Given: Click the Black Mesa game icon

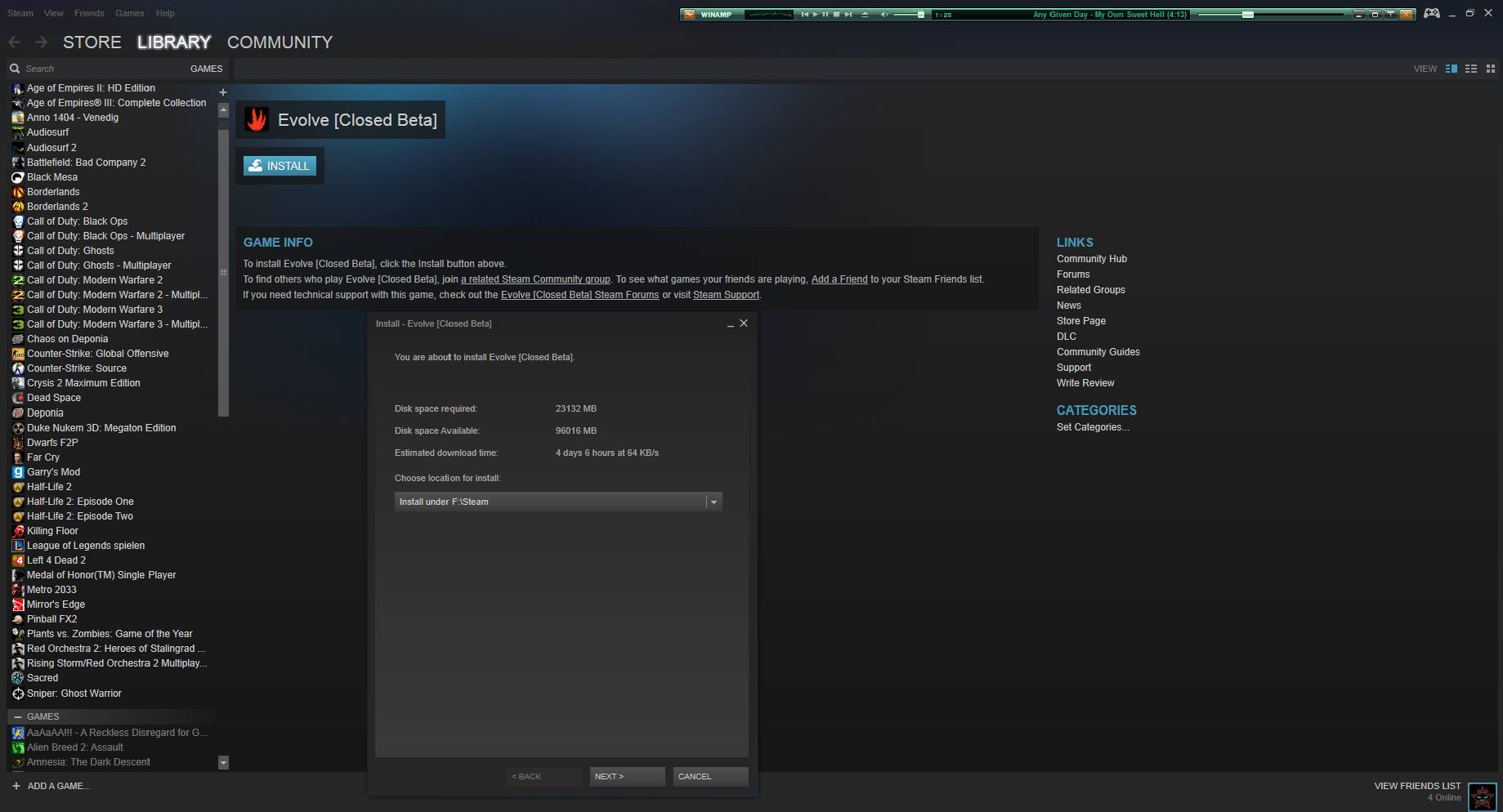Looking at the screenshot, I should 18,177.
